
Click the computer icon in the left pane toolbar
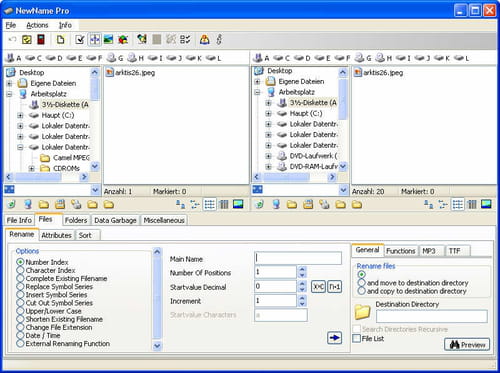[28, 204]
